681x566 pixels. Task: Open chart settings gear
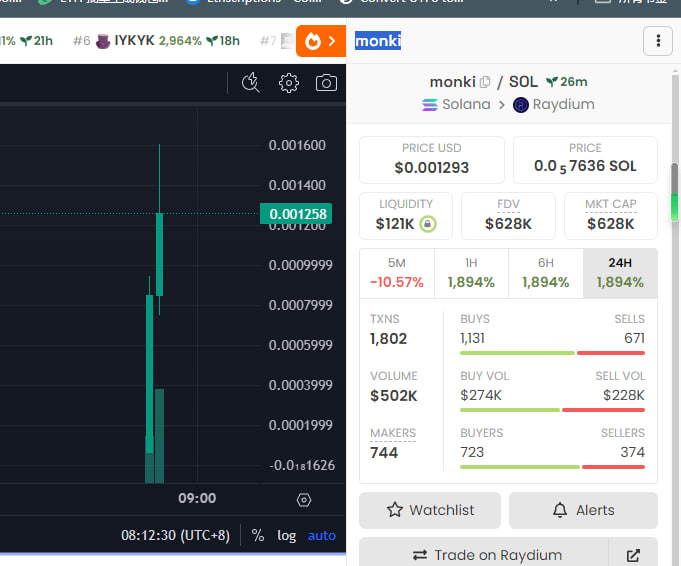(x=289, y=83)
